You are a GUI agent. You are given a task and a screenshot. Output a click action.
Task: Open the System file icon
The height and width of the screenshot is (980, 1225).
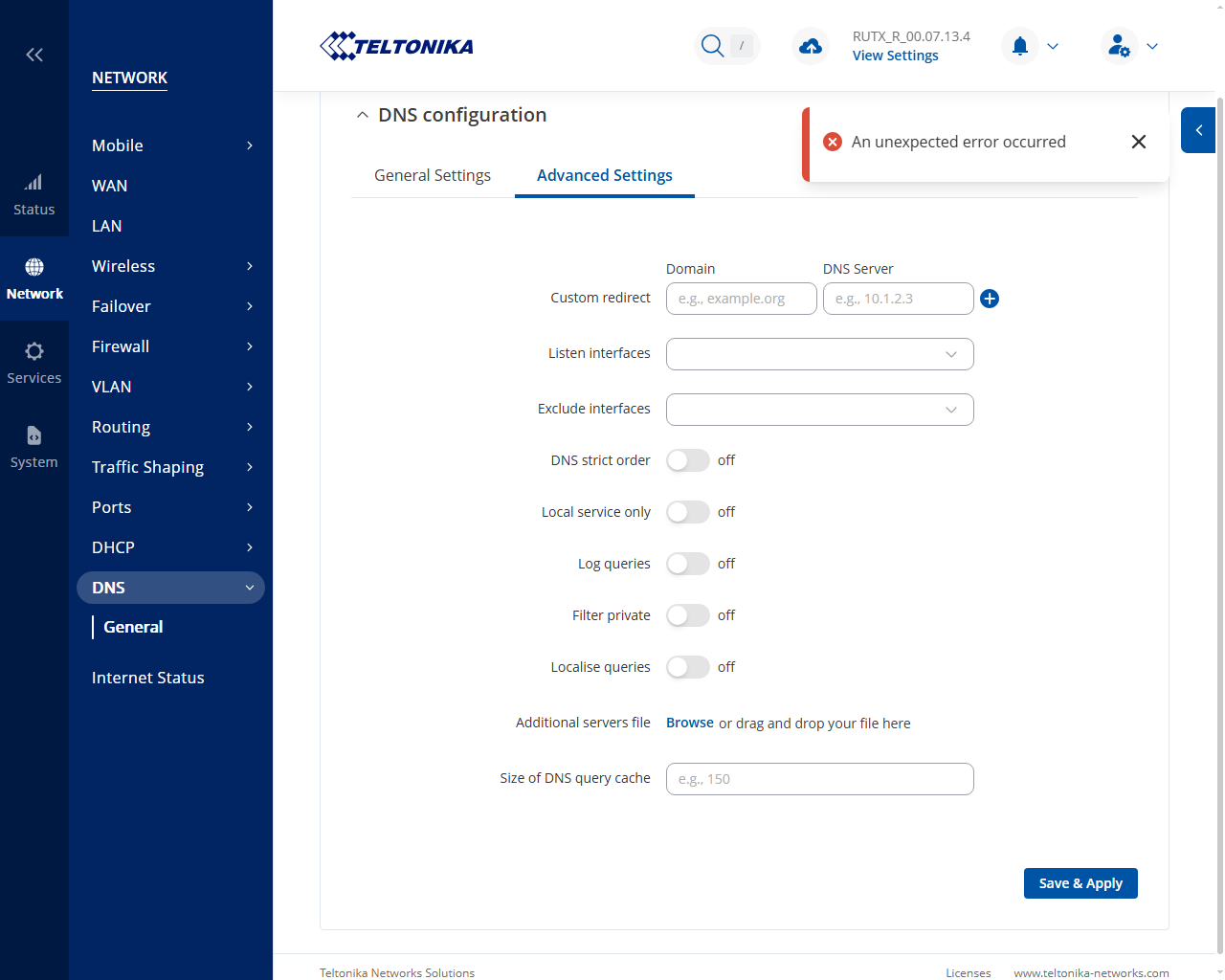tap(34, 435)
